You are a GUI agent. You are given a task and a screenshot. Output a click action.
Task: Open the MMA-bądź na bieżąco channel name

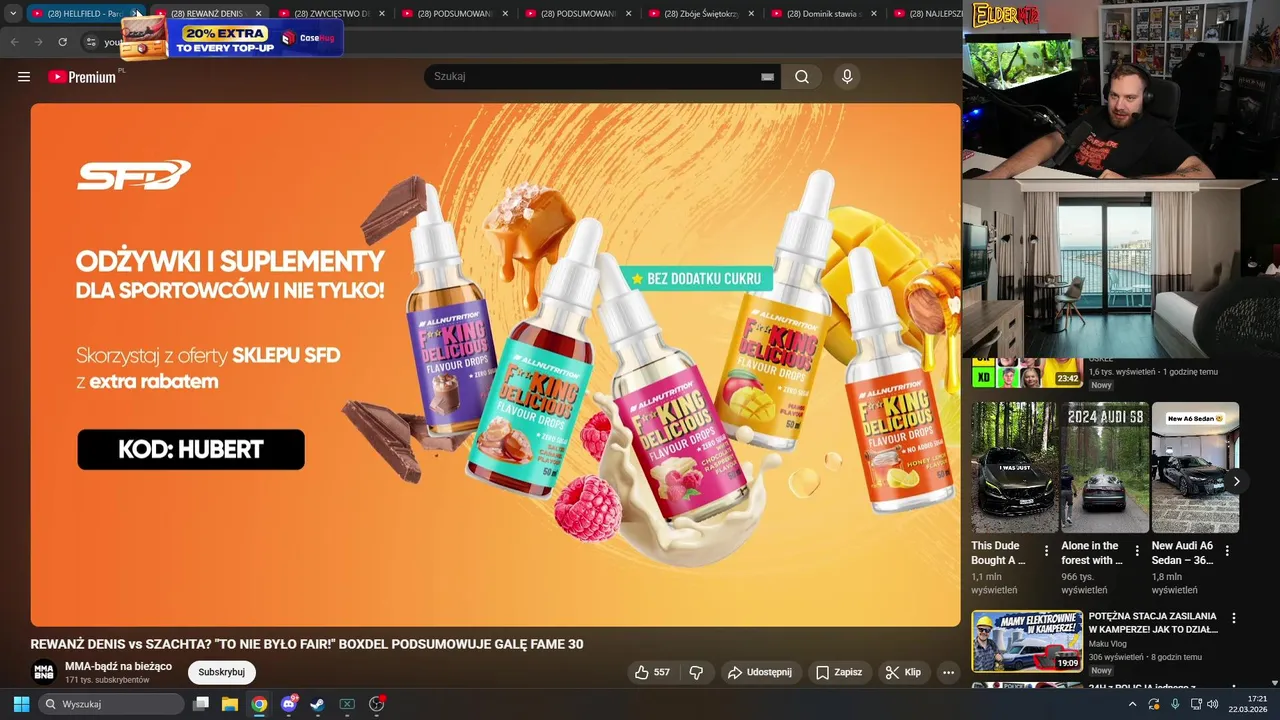118,666
